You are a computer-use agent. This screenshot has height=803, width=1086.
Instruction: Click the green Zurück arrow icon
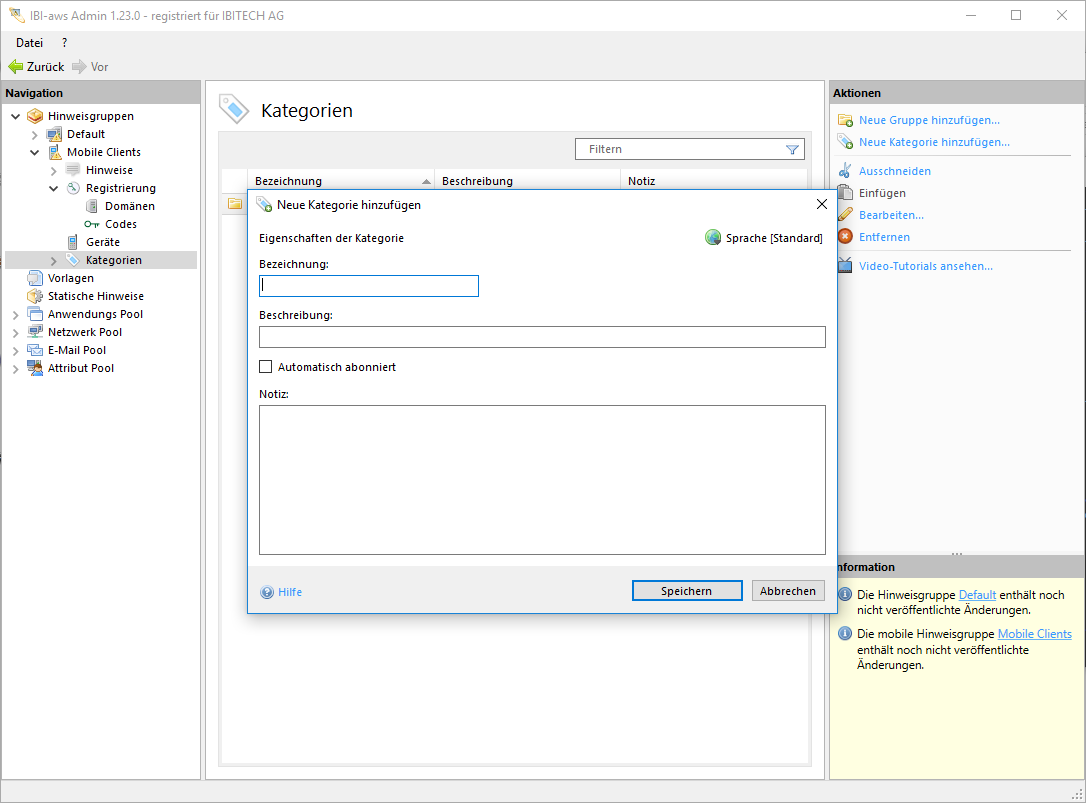[x=15, y=67]
